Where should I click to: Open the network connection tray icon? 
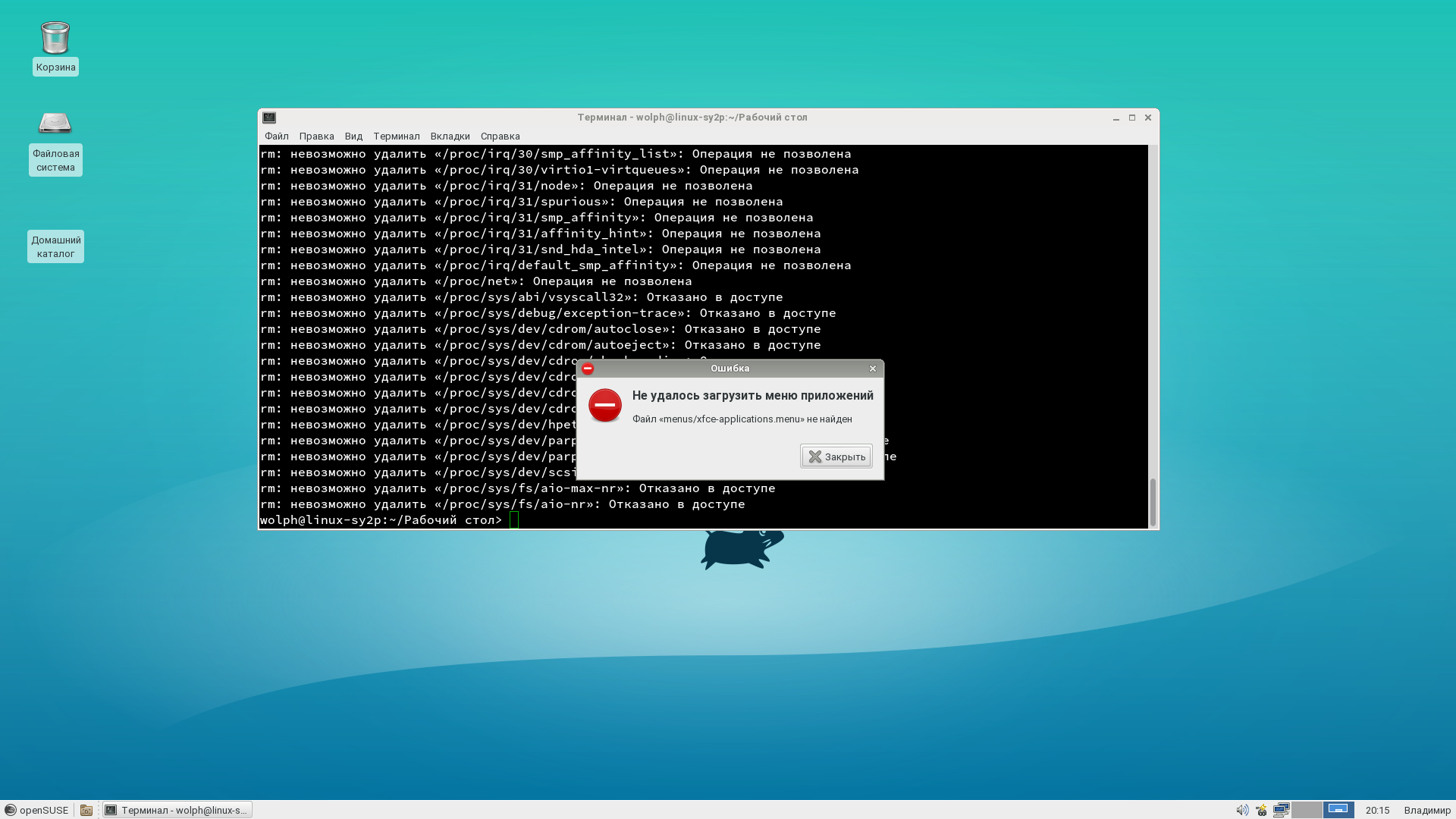point(1281,810)
